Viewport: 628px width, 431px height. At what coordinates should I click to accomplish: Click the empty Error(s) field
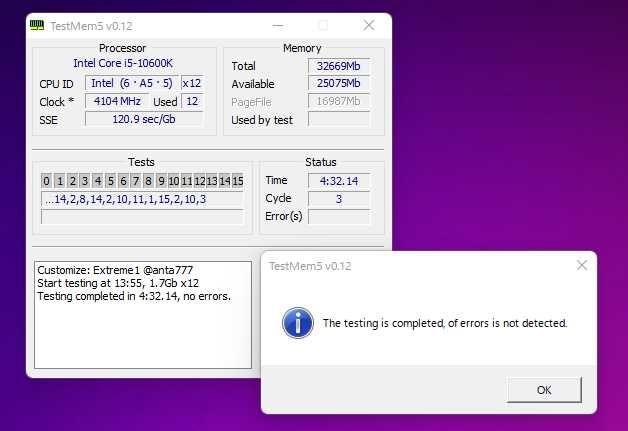(x=339, y=217)
